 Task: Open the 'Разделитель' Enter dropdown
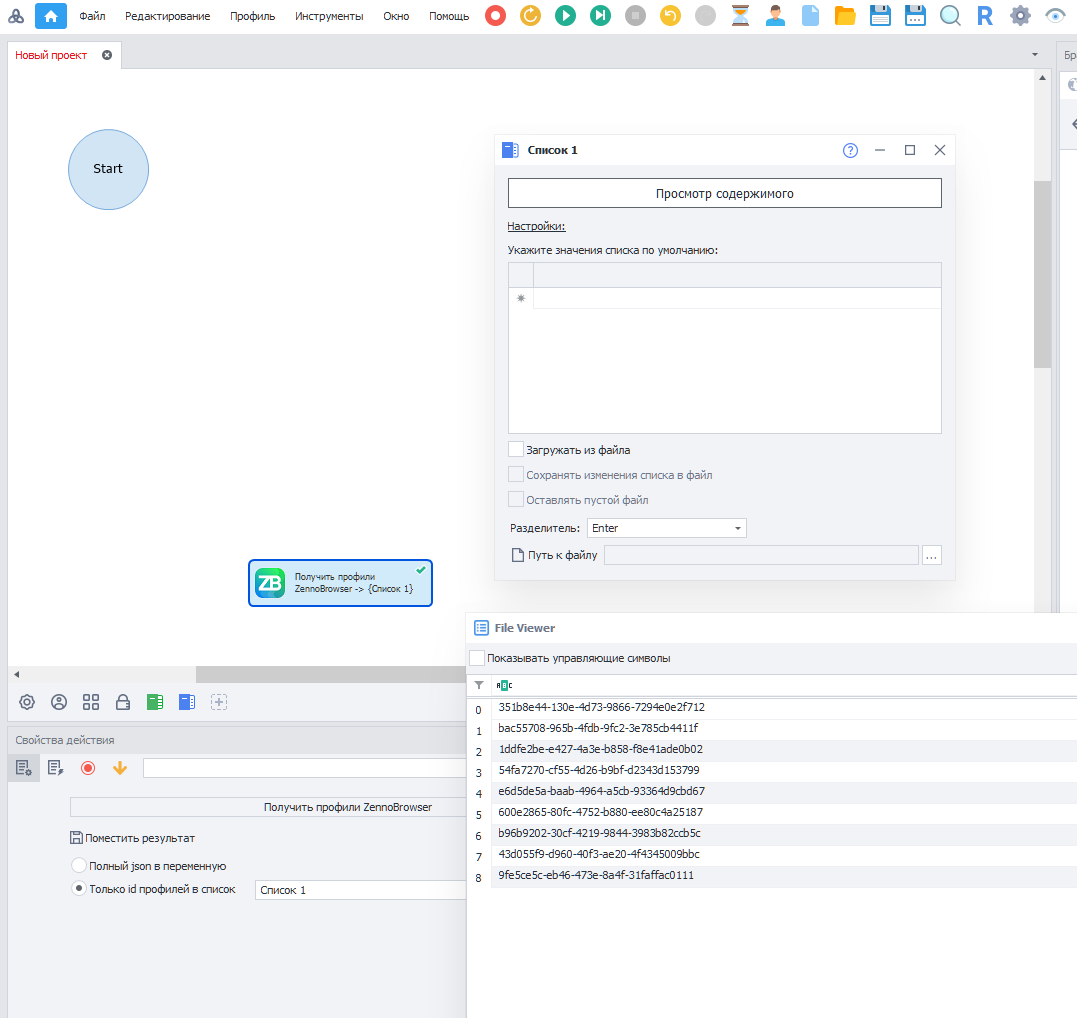[x=666, y=528]
